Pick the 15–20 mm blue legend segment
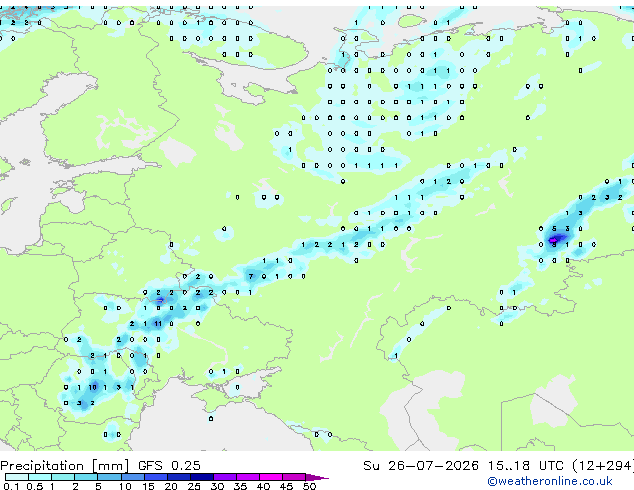 pos(156,477)
